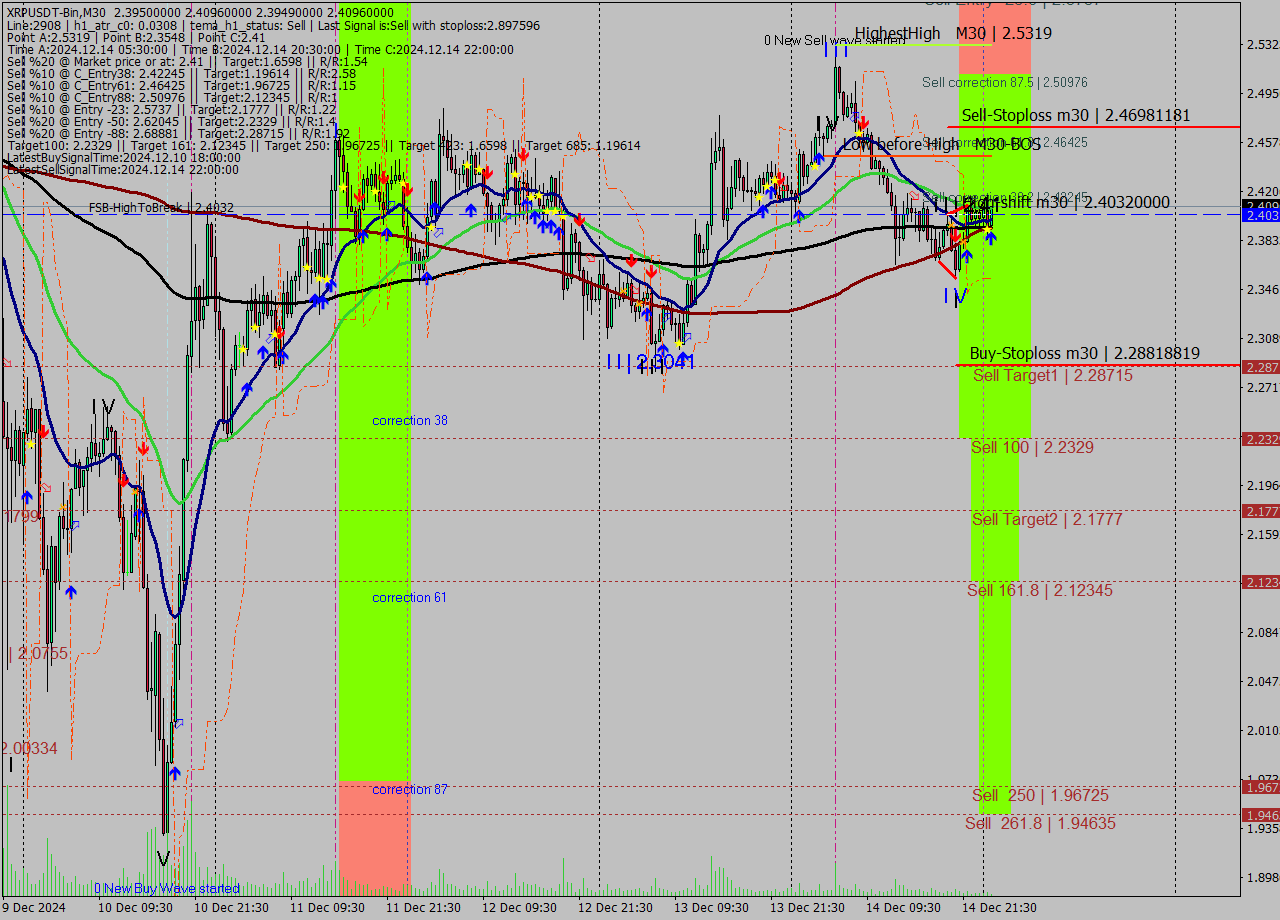Select the 'correction 87' label
1280x920 pixels.
(x=410, y=790)
